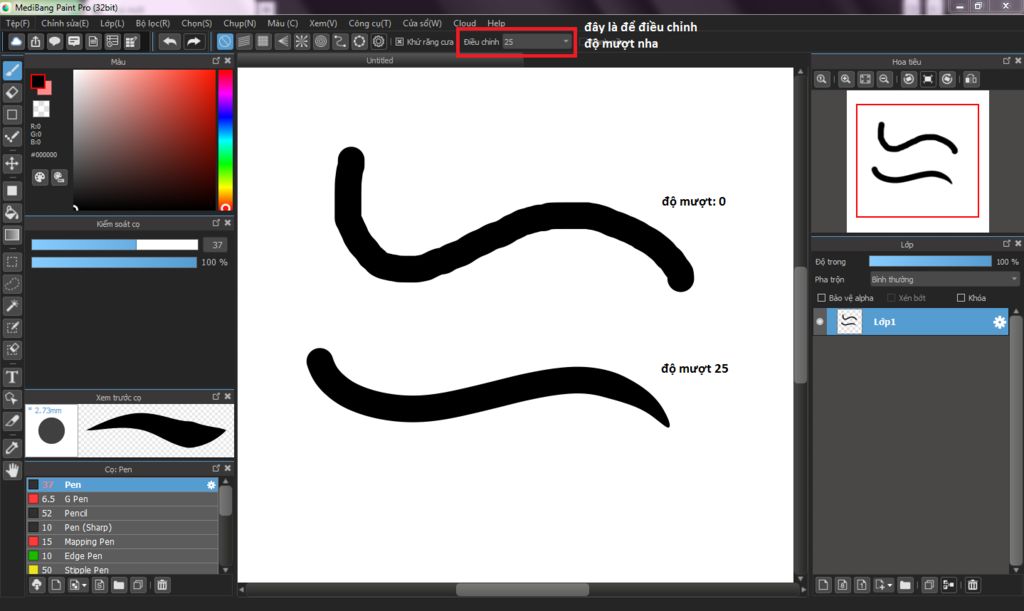Open the Lớp(L) menu
This screenshot has width=1024, height=611.
[x=112, y=23]
